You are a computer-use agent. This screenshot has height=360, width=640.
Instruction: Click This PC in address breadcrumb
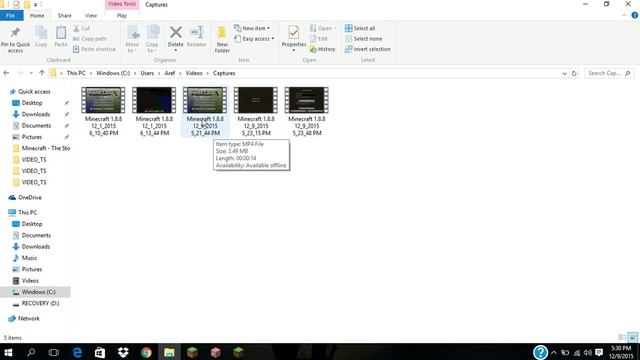tap(76, 73)
